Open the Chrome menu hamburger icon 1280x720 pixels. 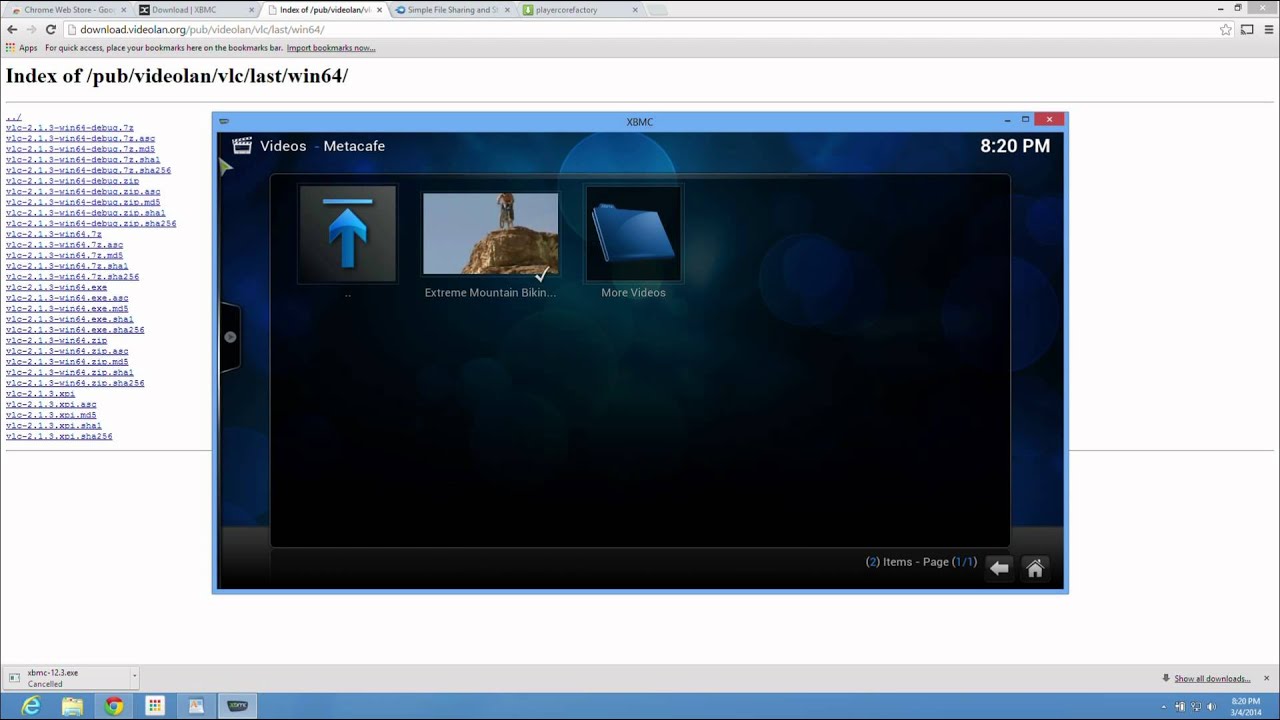(1269, 30)
